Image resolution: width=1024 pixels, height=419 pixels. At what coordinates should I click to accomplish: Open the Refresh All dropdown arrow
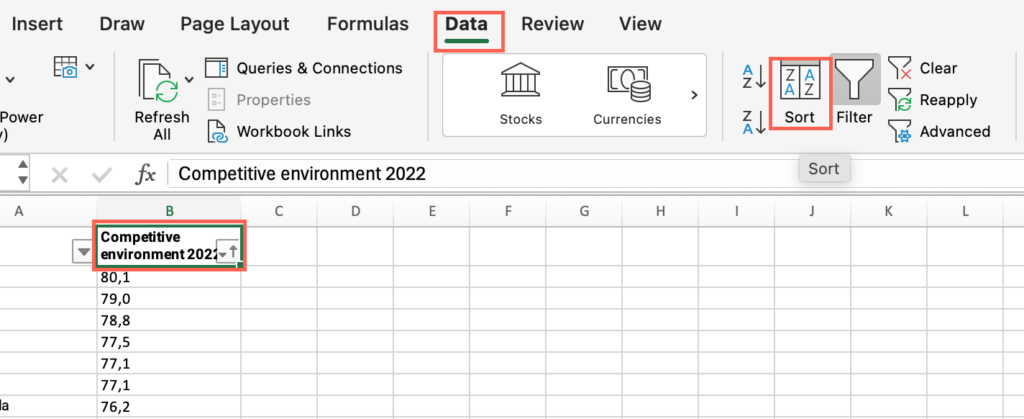click(x=189, y=80)
